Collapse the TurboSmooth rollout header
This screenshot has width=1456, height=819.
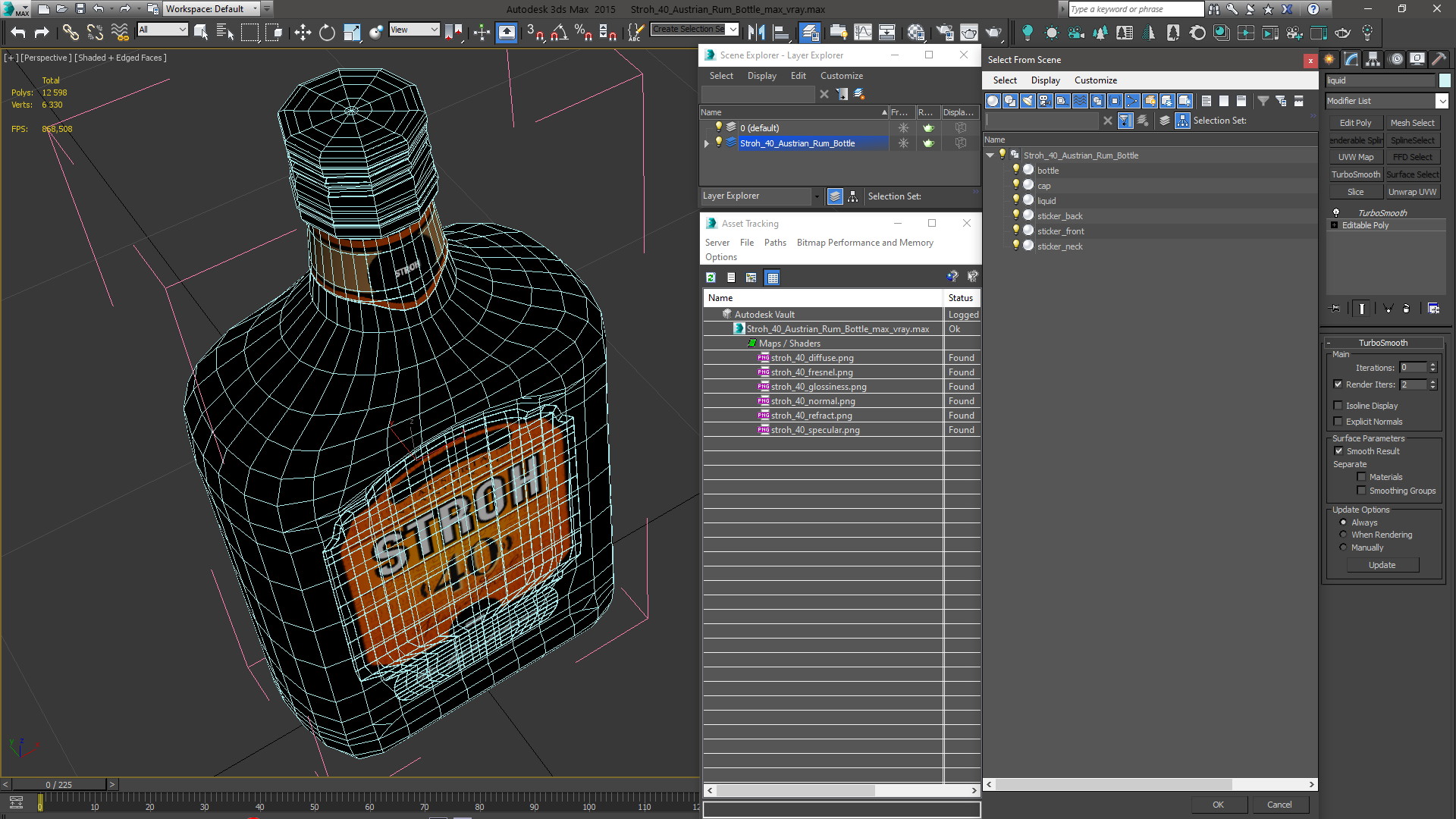pos(1383,343)
